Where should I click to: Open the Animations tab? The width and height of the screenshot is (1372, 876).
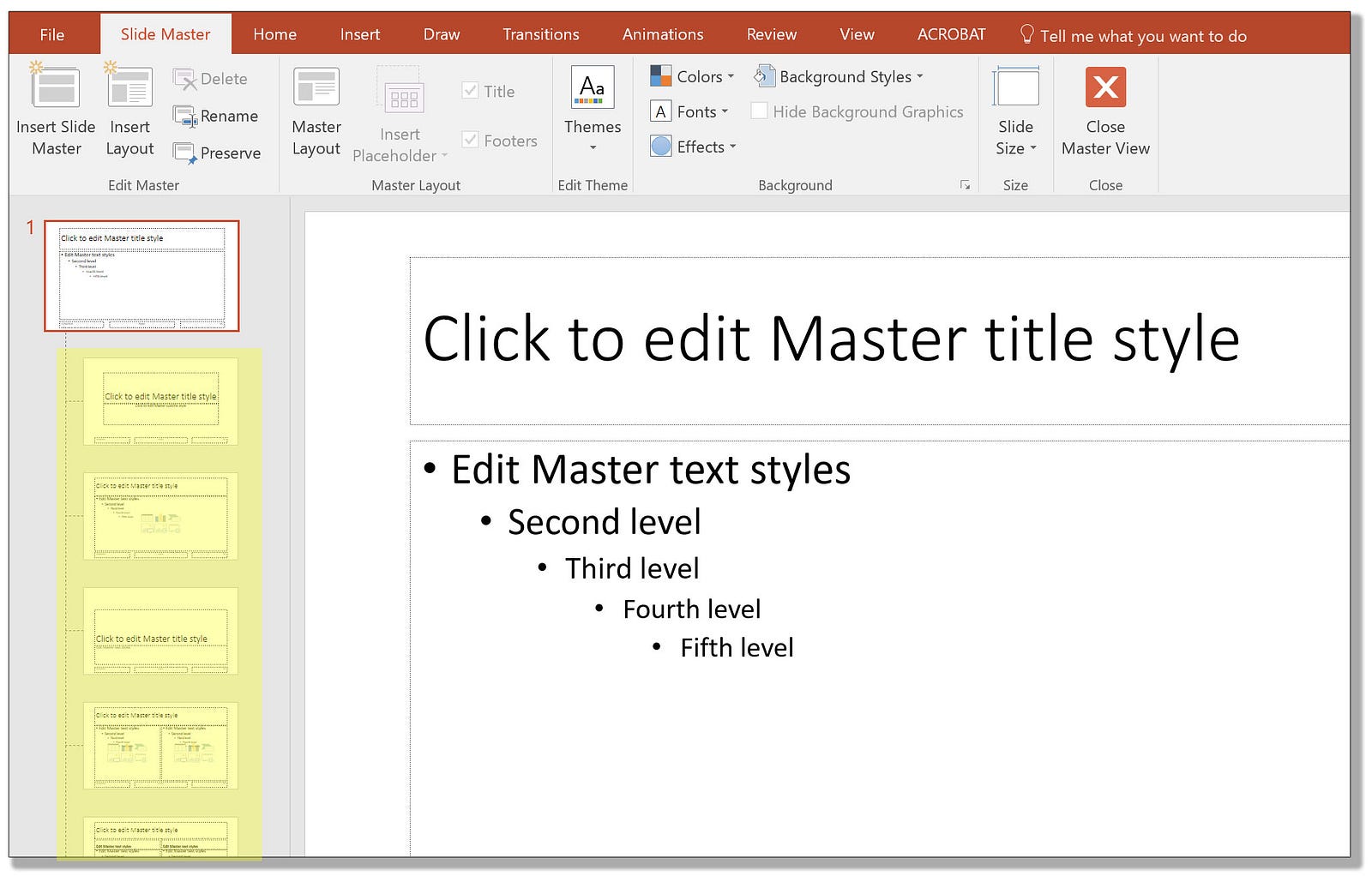pos(663,34)
